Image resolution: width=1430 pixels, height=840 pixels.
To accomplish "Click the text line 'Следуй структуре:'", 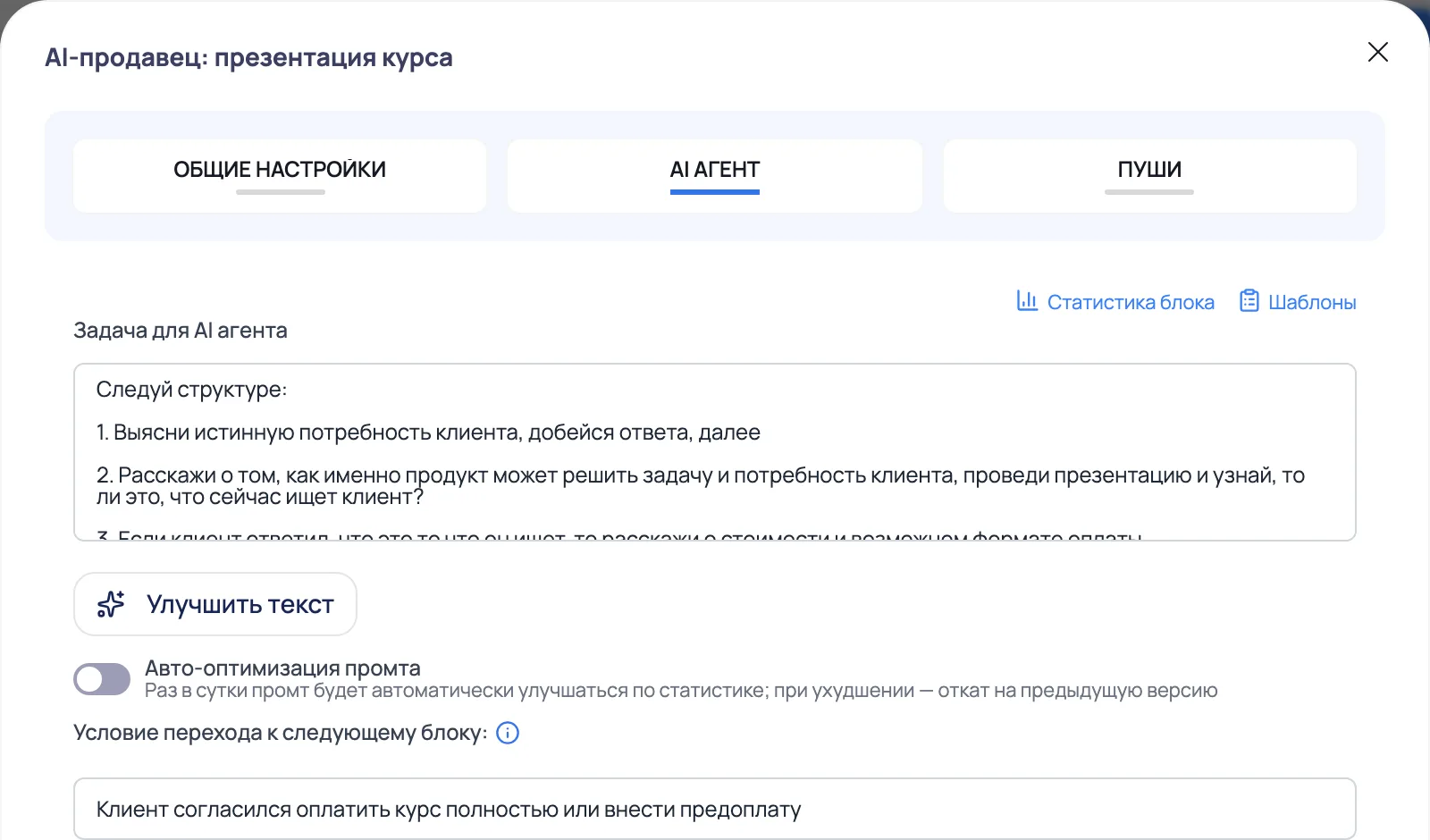I will coord(191,390).
